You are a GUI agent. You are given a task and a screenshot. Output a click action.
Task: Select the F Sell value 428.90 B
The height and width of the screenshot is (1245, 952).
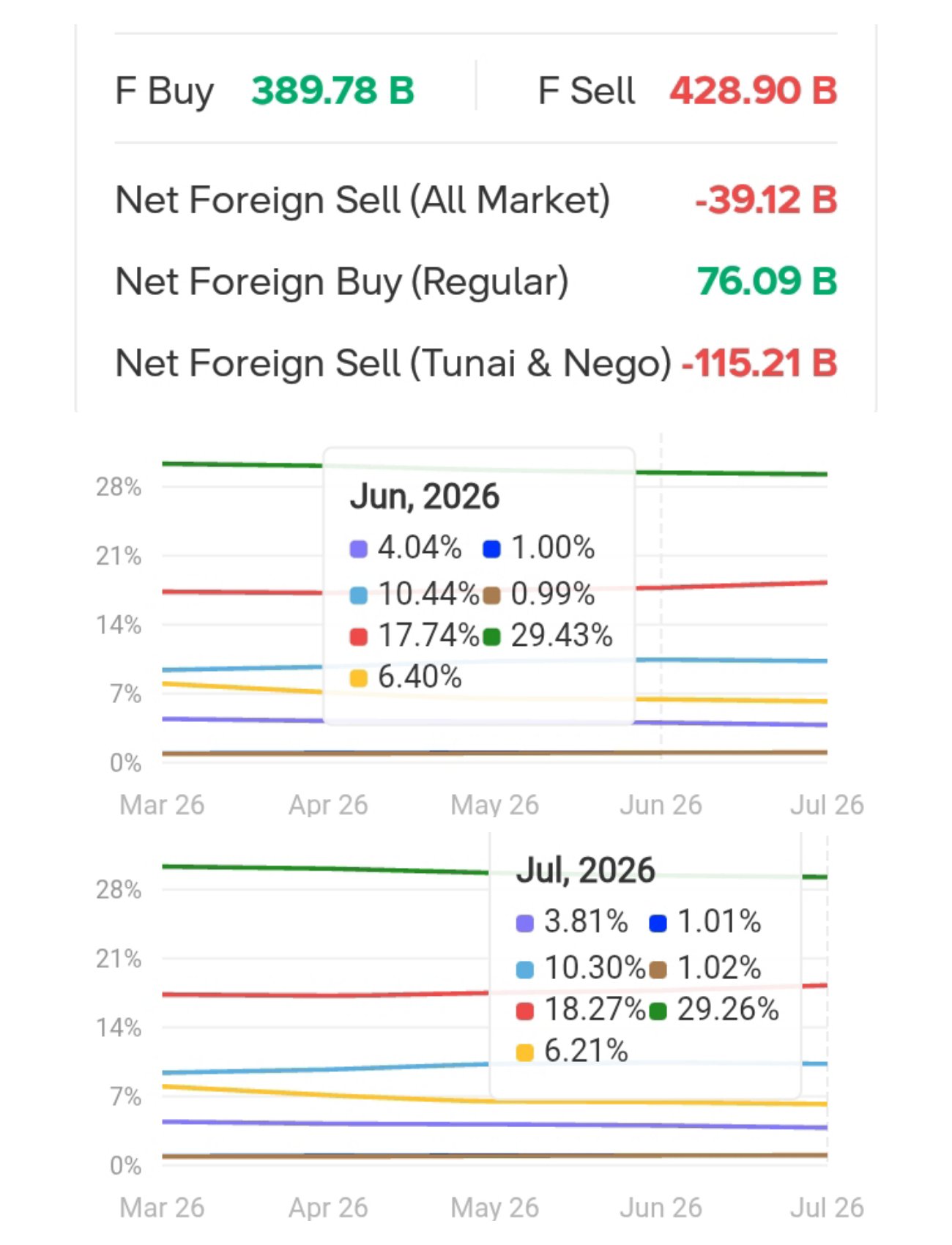(753, 91)
